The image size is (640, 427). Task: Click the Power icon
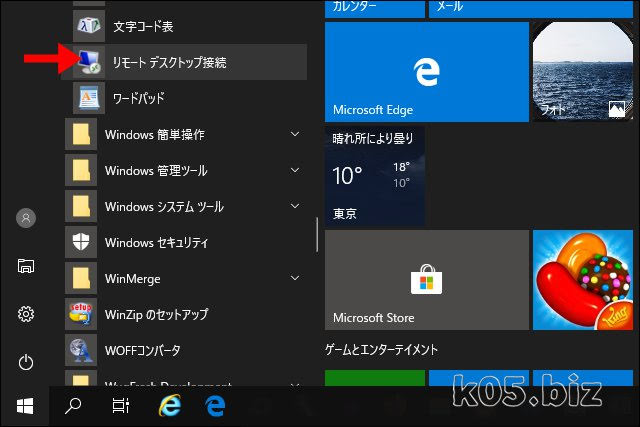click(26, 363)
